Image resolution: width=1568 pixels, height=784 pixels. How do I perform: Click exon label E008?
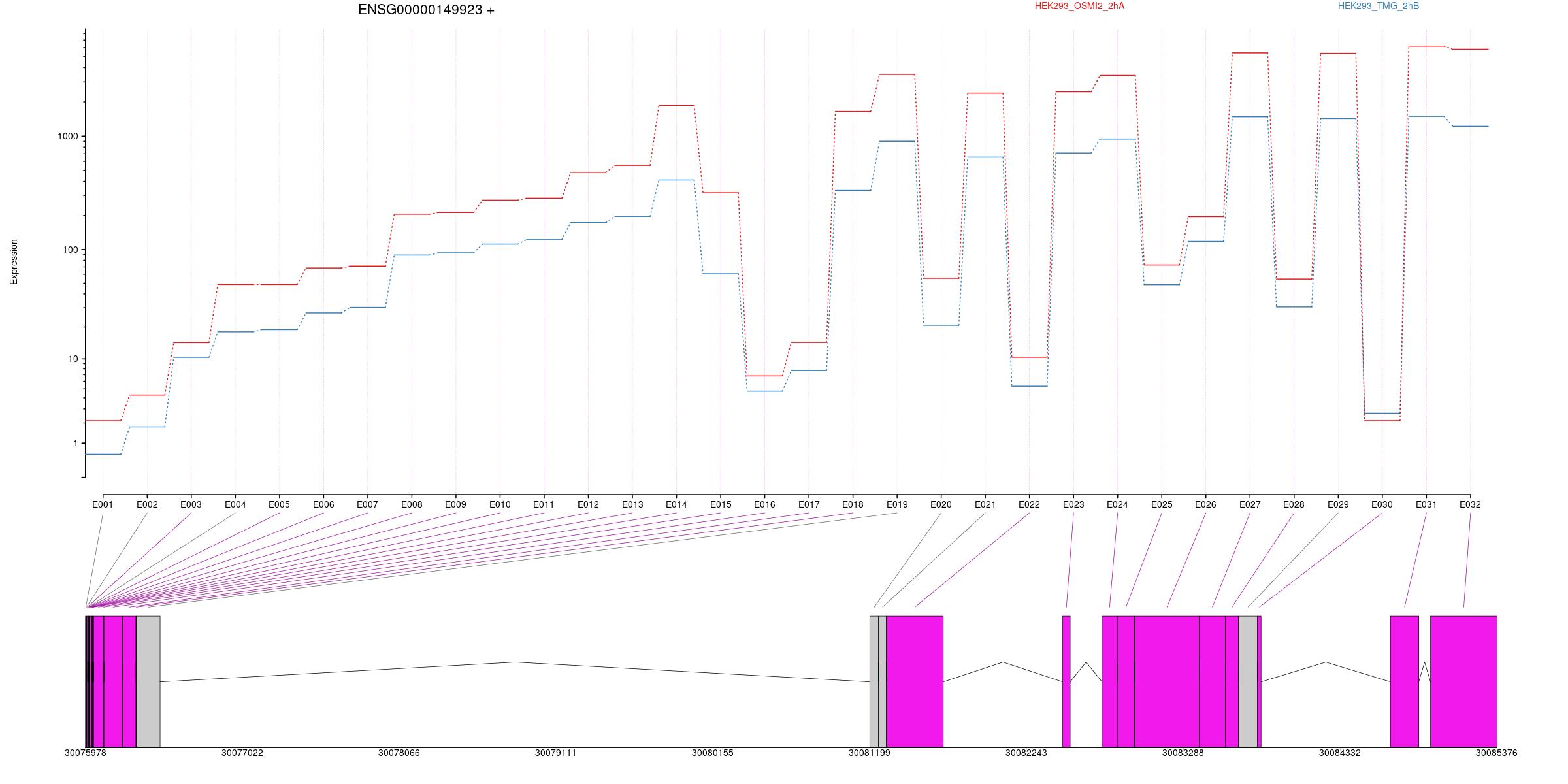pos(412,504)
